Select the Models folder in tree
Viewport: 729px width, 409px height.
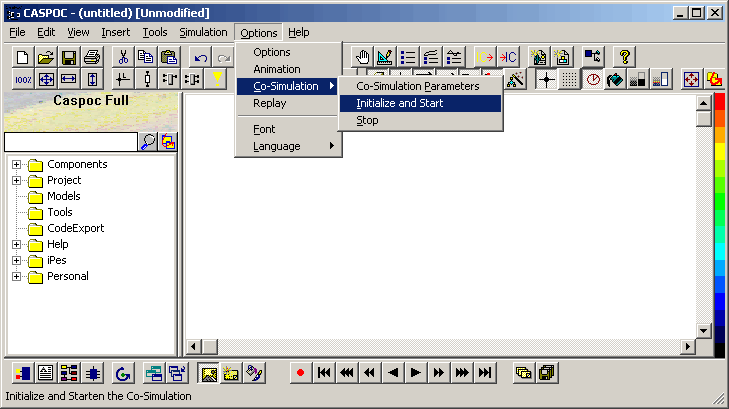coord(64,196)
